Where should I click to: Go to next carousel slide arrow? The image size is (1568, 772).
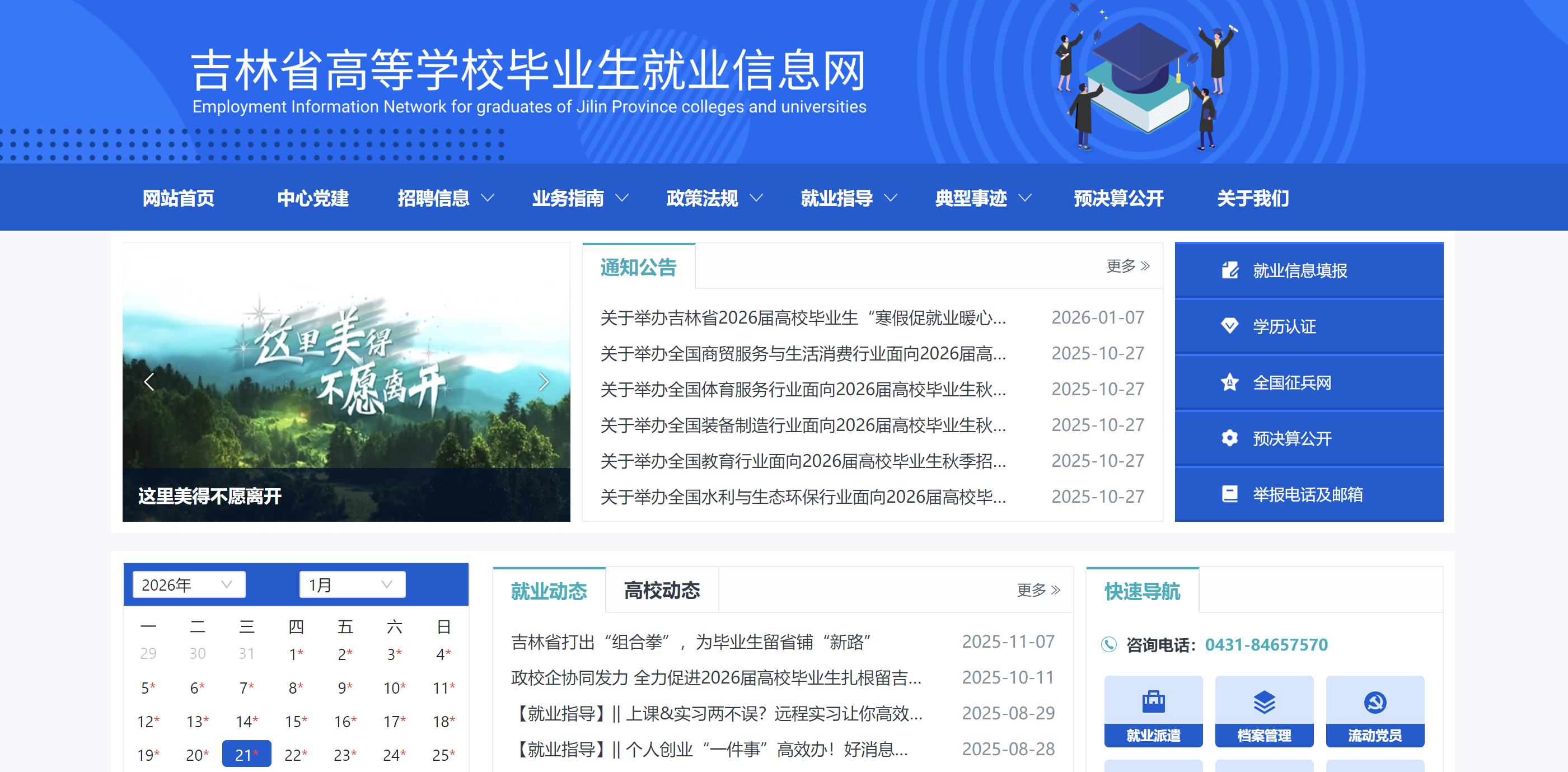(x=544, y=382)
